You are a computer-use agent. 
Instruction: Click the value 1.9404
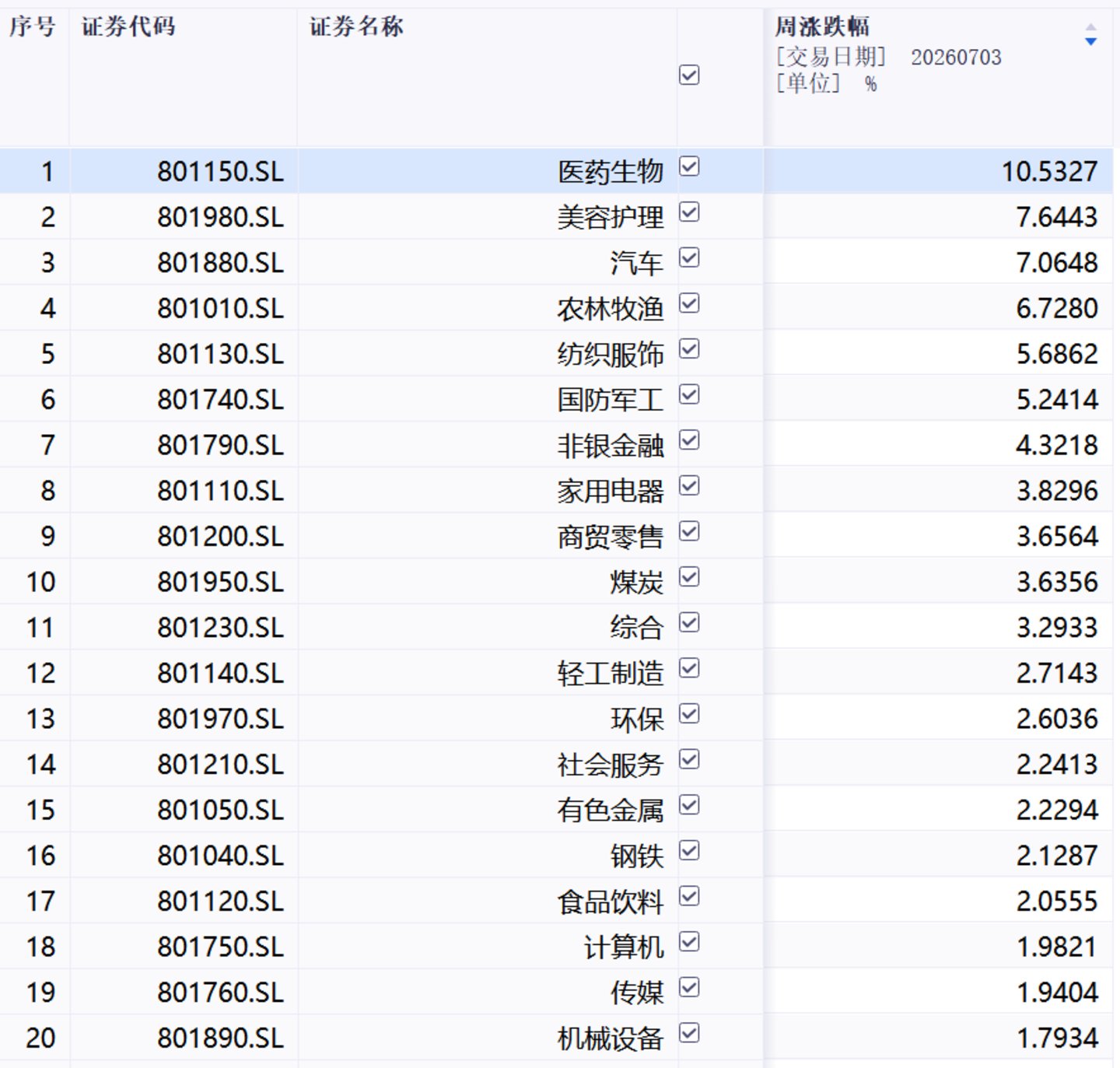[1057, 993]
